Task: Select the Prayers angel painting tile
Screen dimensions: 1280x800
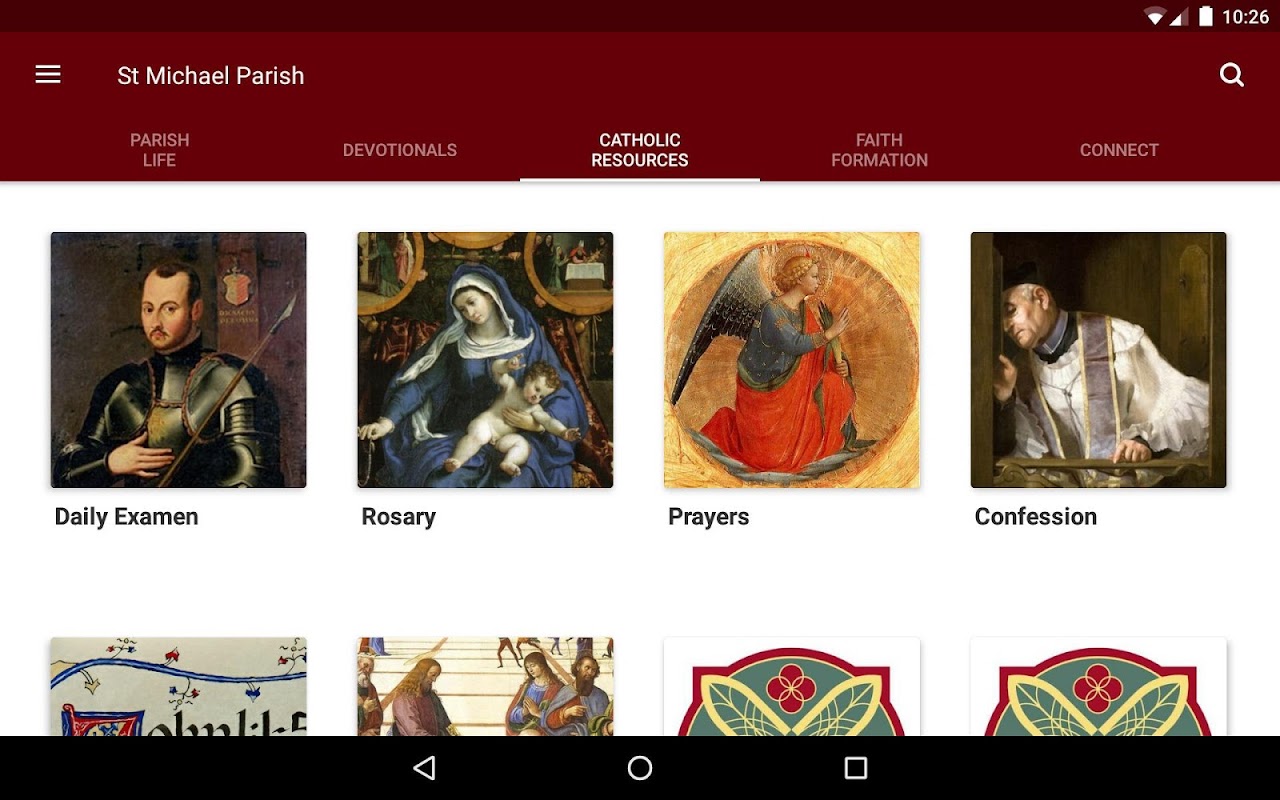Action: point(792,360)
